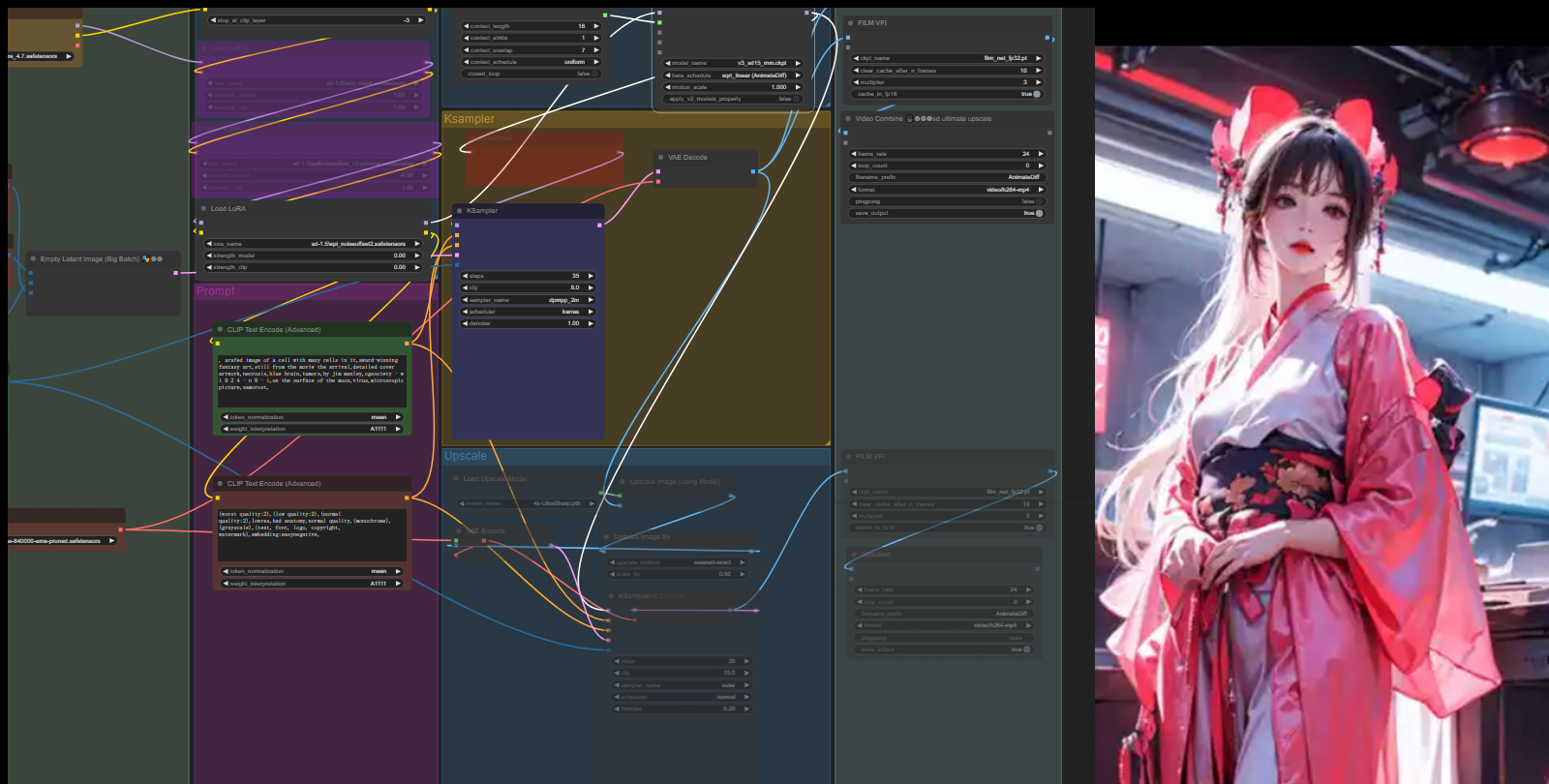This screenshot has width=1549, height=784.
Task: Click the motion_scale 1.000 value slider
Action: pos(733,87)
